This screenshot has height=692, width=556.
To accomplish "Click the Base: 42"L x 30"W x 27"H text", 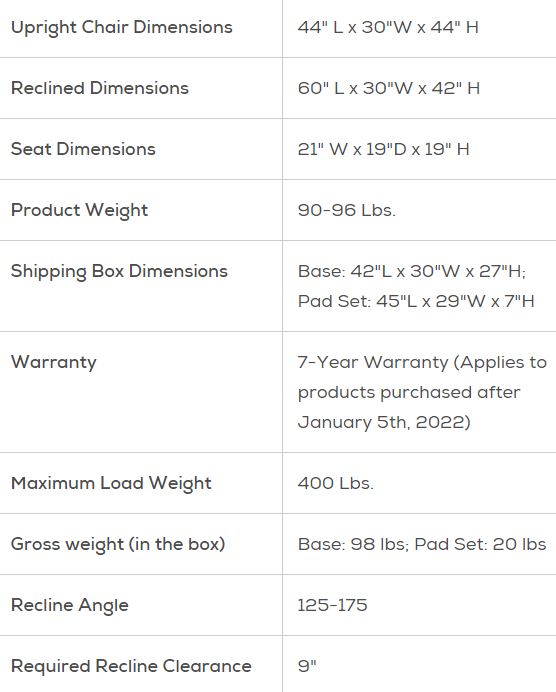I will (412, 271).
